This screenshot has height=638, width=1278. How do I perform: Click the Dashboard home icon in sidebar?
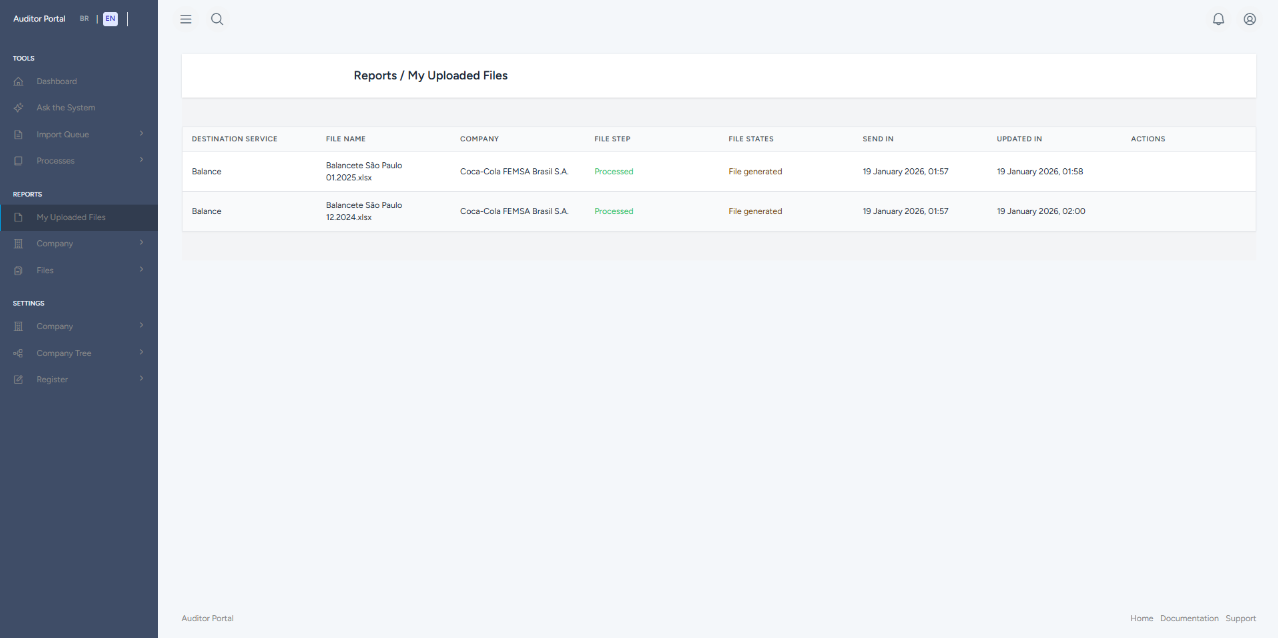pyautogui.click(x=18, y=81)
